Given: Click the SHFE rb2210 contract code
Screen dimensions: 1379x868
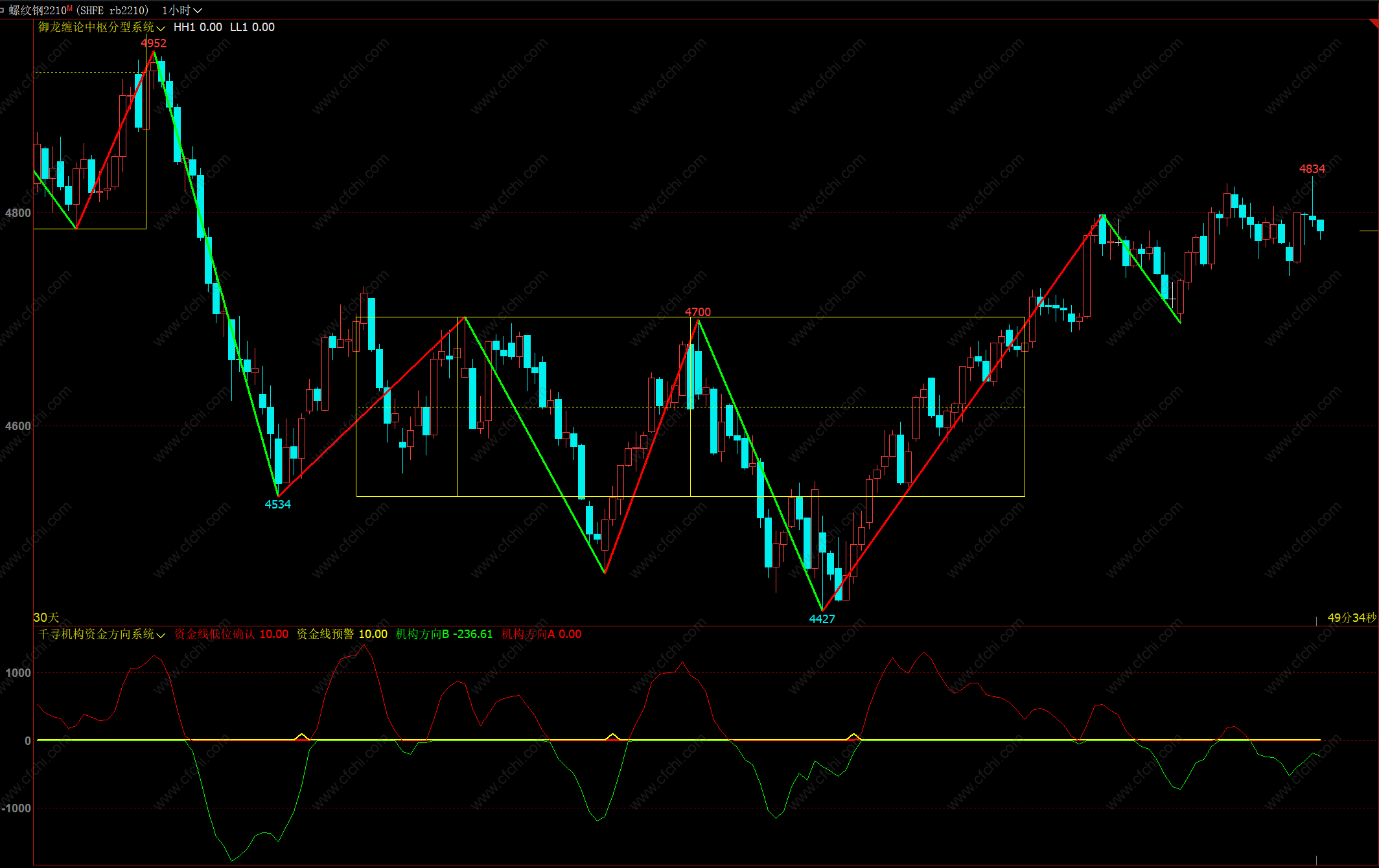Looking at the screenshot, I should 113,10.
